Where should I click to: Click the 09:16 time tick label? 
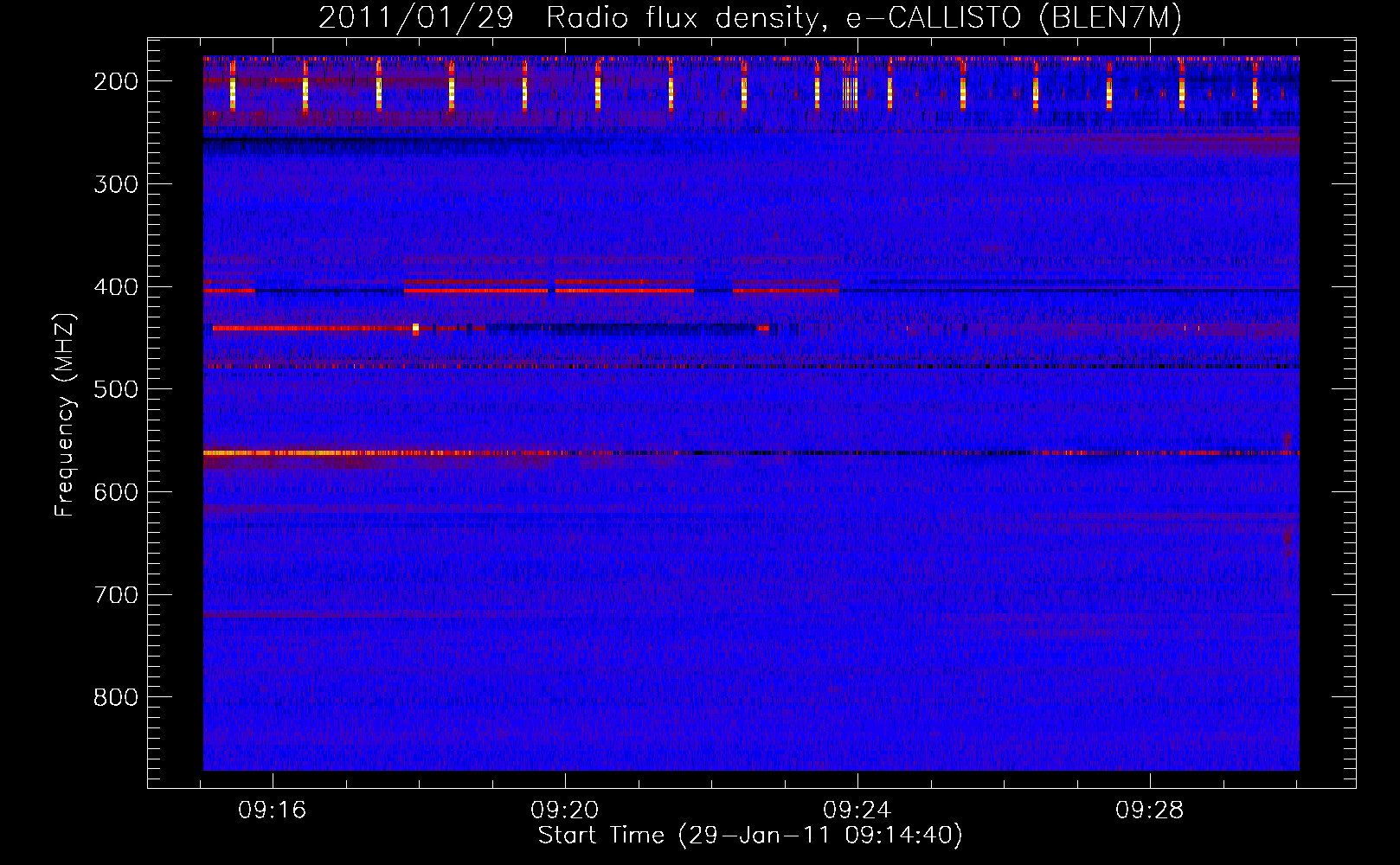[273, 811]
